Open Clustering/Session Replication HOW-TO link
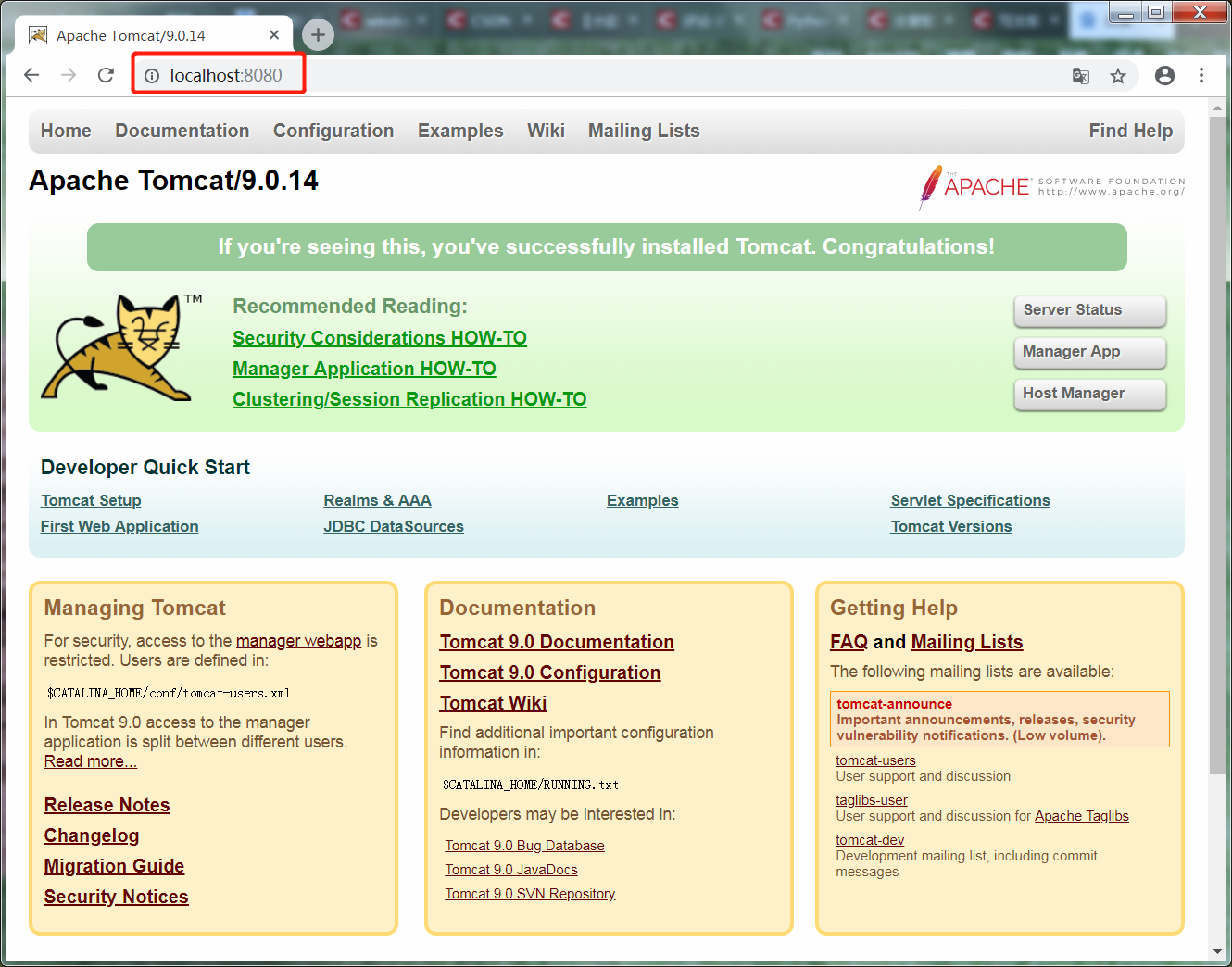 pos(409,399)
